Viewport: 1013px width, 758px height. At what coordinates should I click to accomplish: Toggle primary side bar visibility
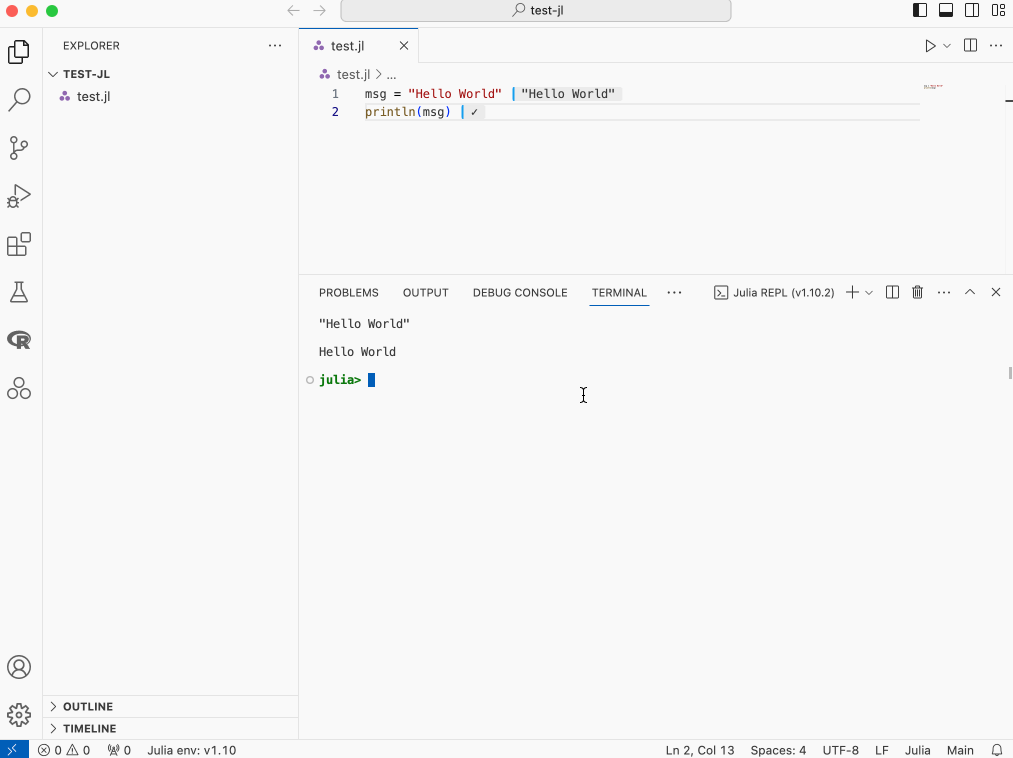(920, 11)
